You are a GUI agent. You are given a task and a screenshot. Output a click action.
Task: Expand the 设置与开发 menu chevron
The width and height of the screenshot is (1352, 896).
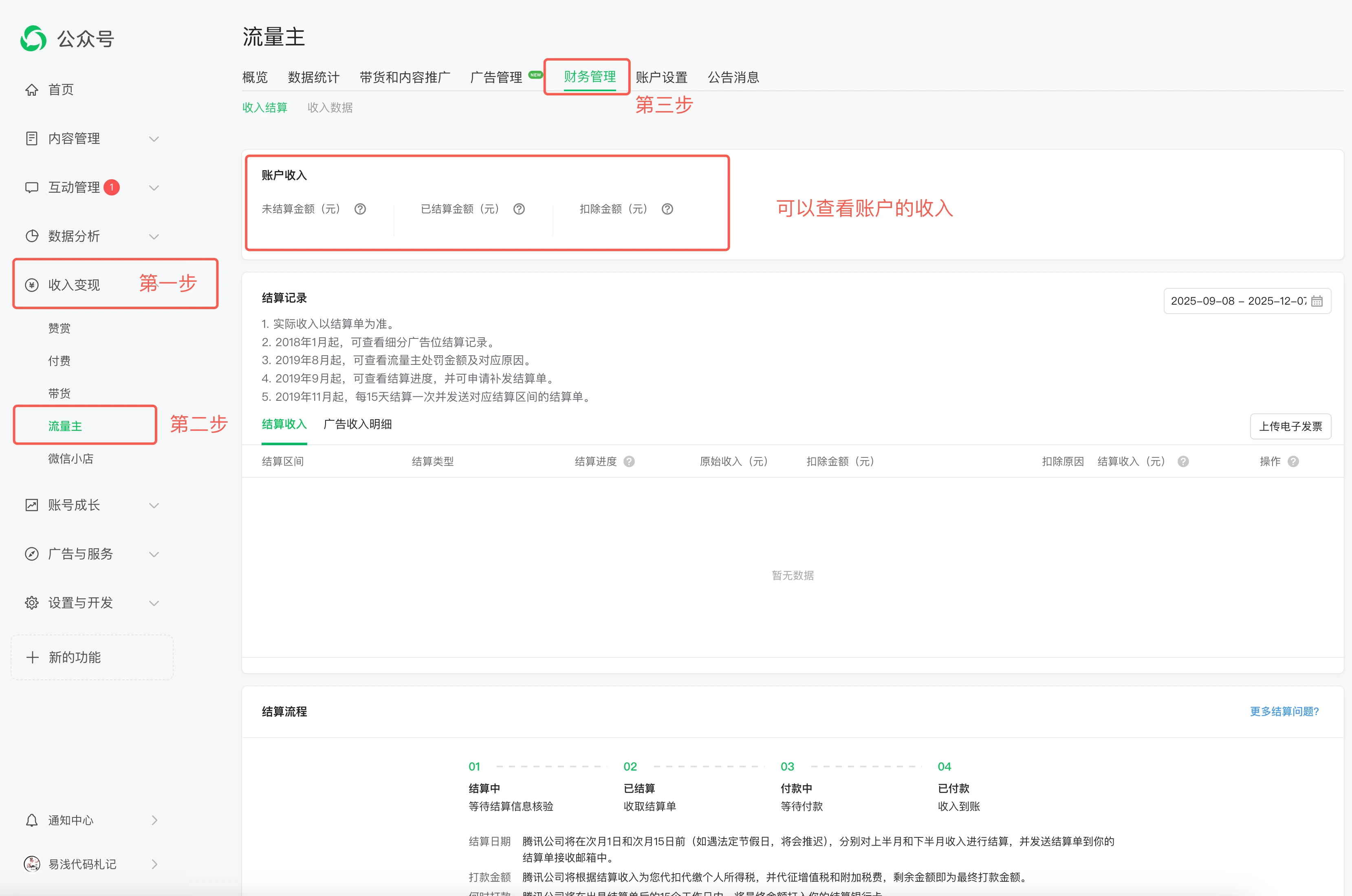click(154, 604)
